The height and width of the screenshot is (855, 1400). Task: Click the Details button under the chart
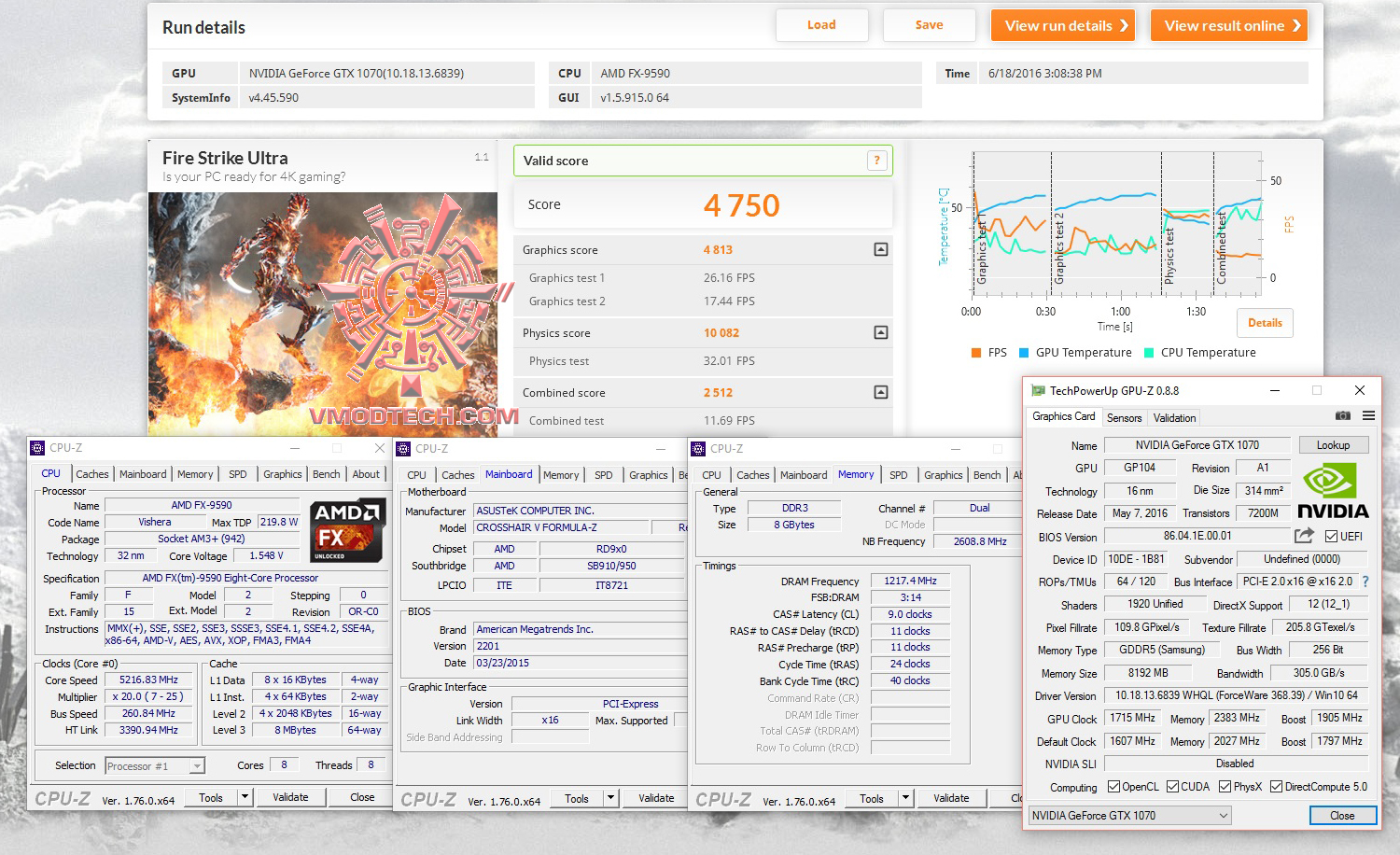click(x=1265, y=323)
